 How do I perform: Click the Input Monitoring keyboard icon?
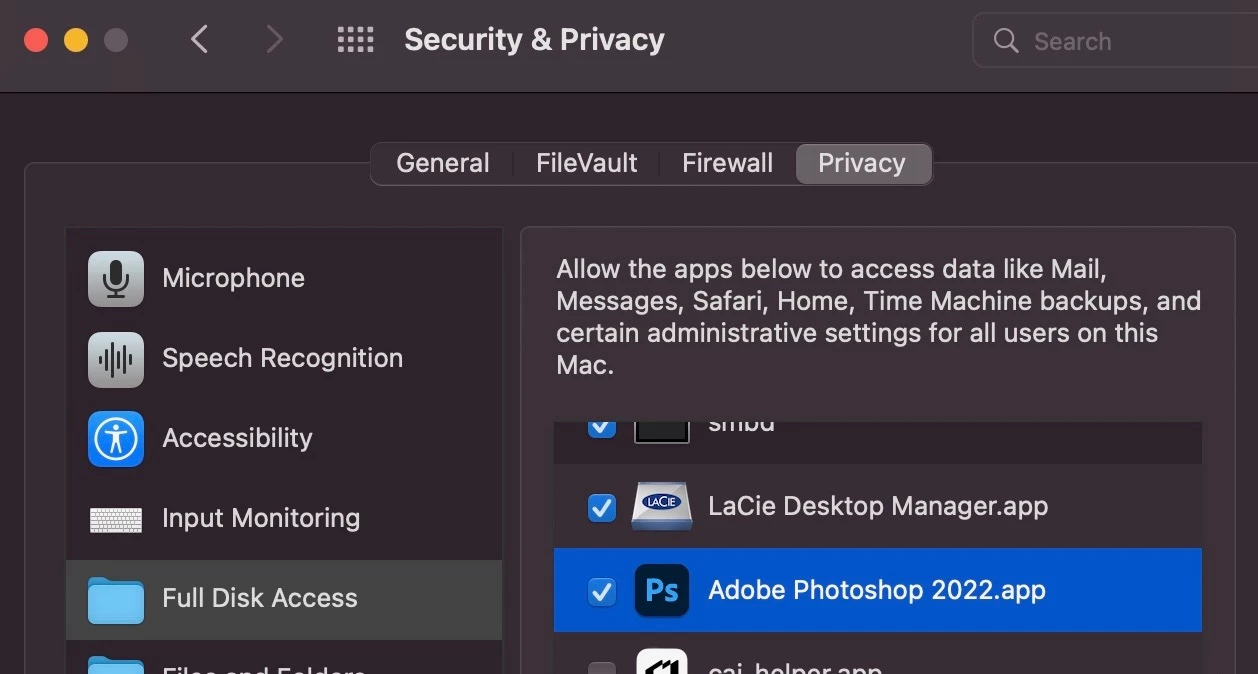116,519
